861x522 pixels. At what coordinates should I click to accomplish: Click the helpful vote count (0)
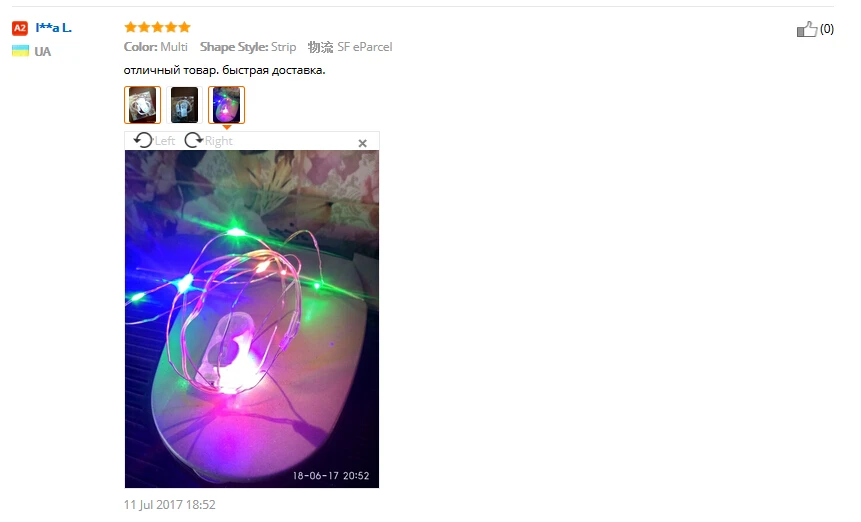pyautogui.click(x=827, y=29)
